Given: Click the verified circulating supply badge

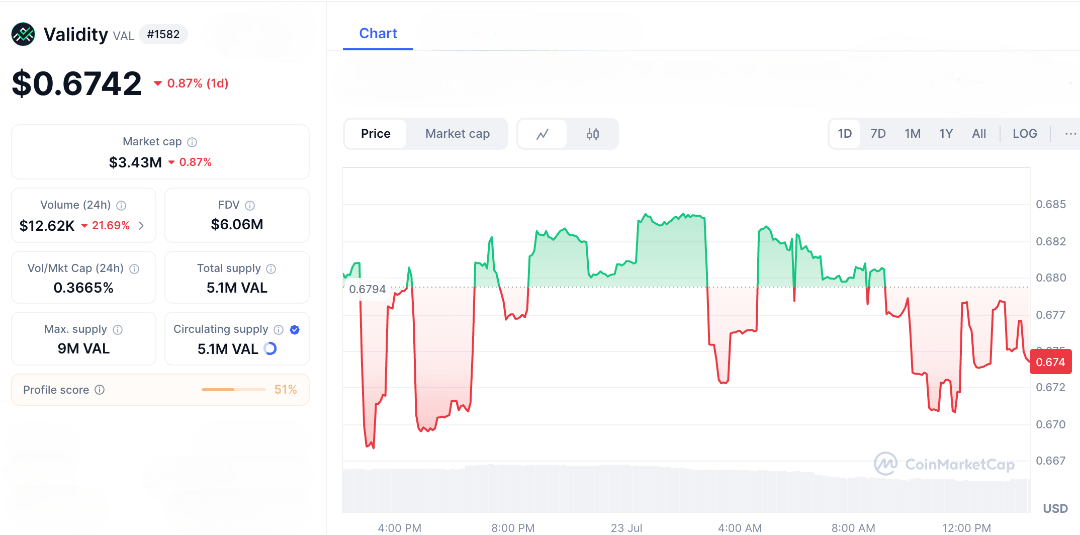Looking at the screenshot, I should [x=294, y=329].
